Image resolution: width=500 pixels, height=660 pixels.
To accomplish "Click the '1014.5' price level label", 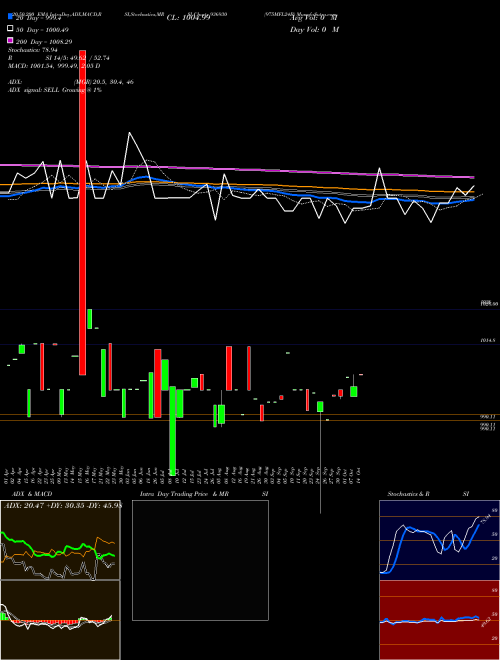I will click(x=488, y=340).
